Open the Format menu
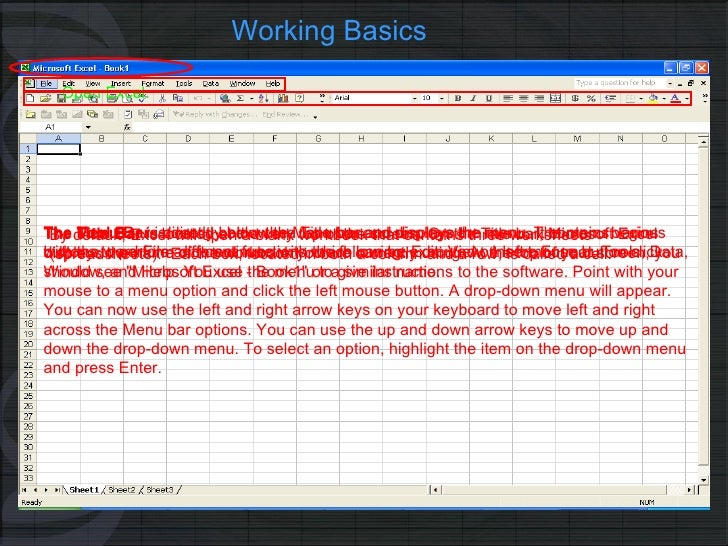This screenshot has height=546, width=728. (x=153, y=84)
